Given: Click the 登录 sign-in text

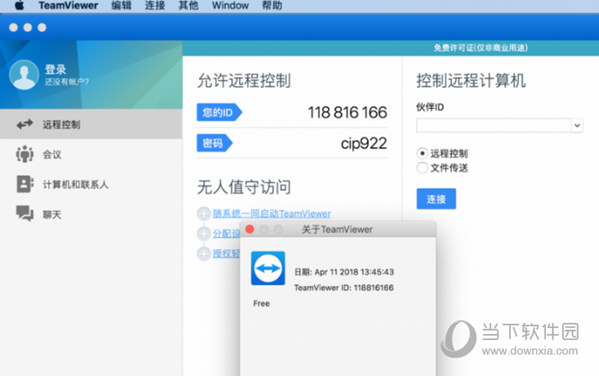Looking at the screenshot, I should pos(56,69).
